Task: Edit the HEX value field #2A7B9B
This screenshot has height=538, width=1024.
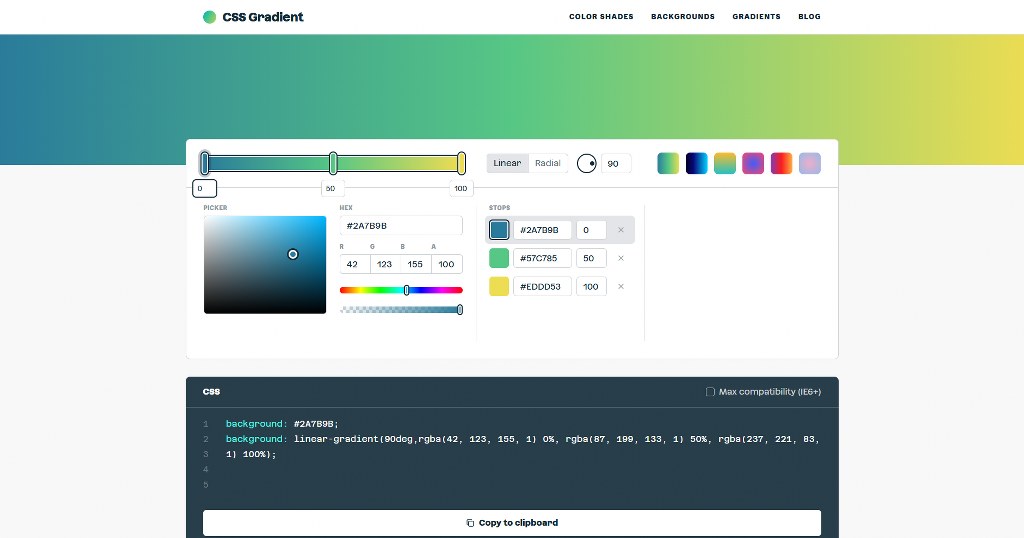Action: 401,226
